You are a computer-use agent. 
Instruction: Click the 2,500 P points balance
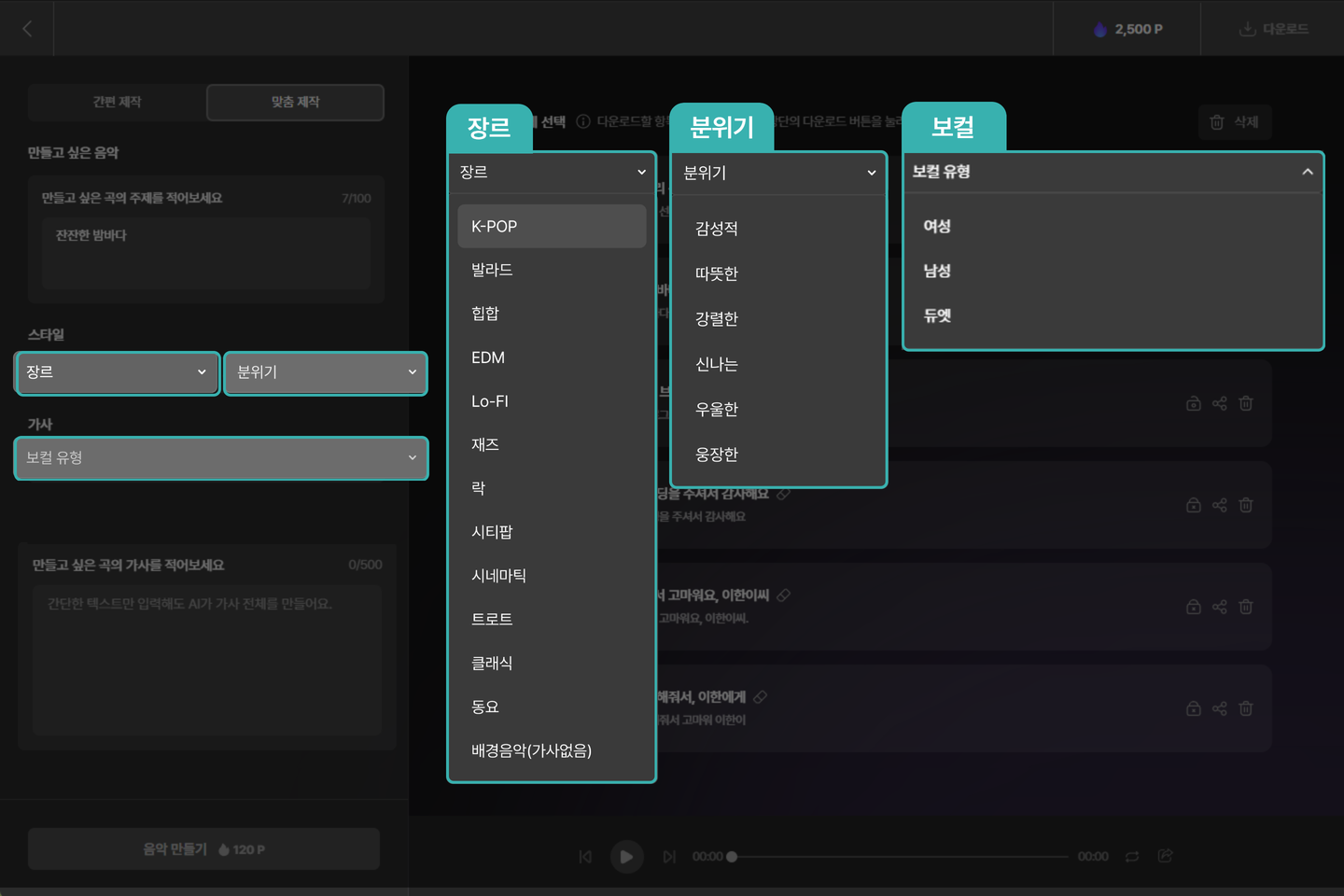click(1128, 30)
